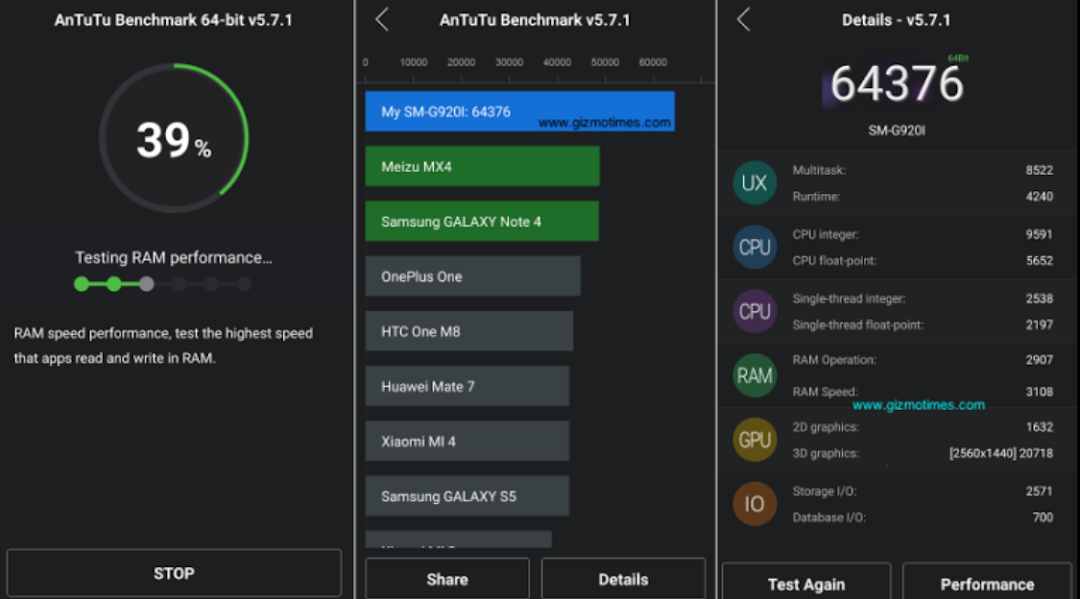Select Samsung GALAXY Note 4 bar
Image resolution: width=1080 pixels, height=599 pixels.
[482, 221]
